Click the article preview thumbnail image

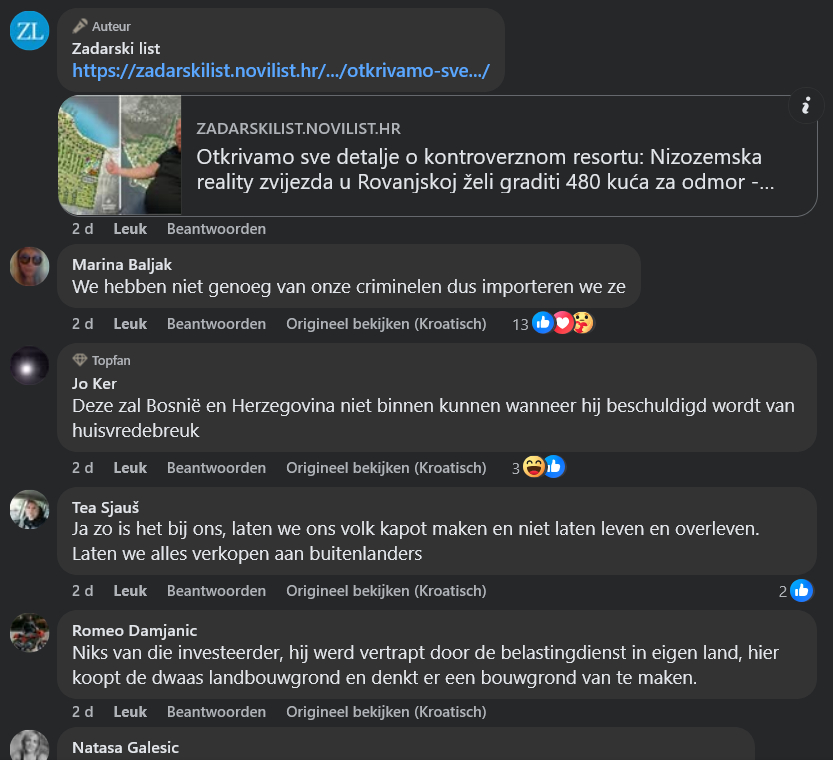pyautogui.click(x=120, y=155)
